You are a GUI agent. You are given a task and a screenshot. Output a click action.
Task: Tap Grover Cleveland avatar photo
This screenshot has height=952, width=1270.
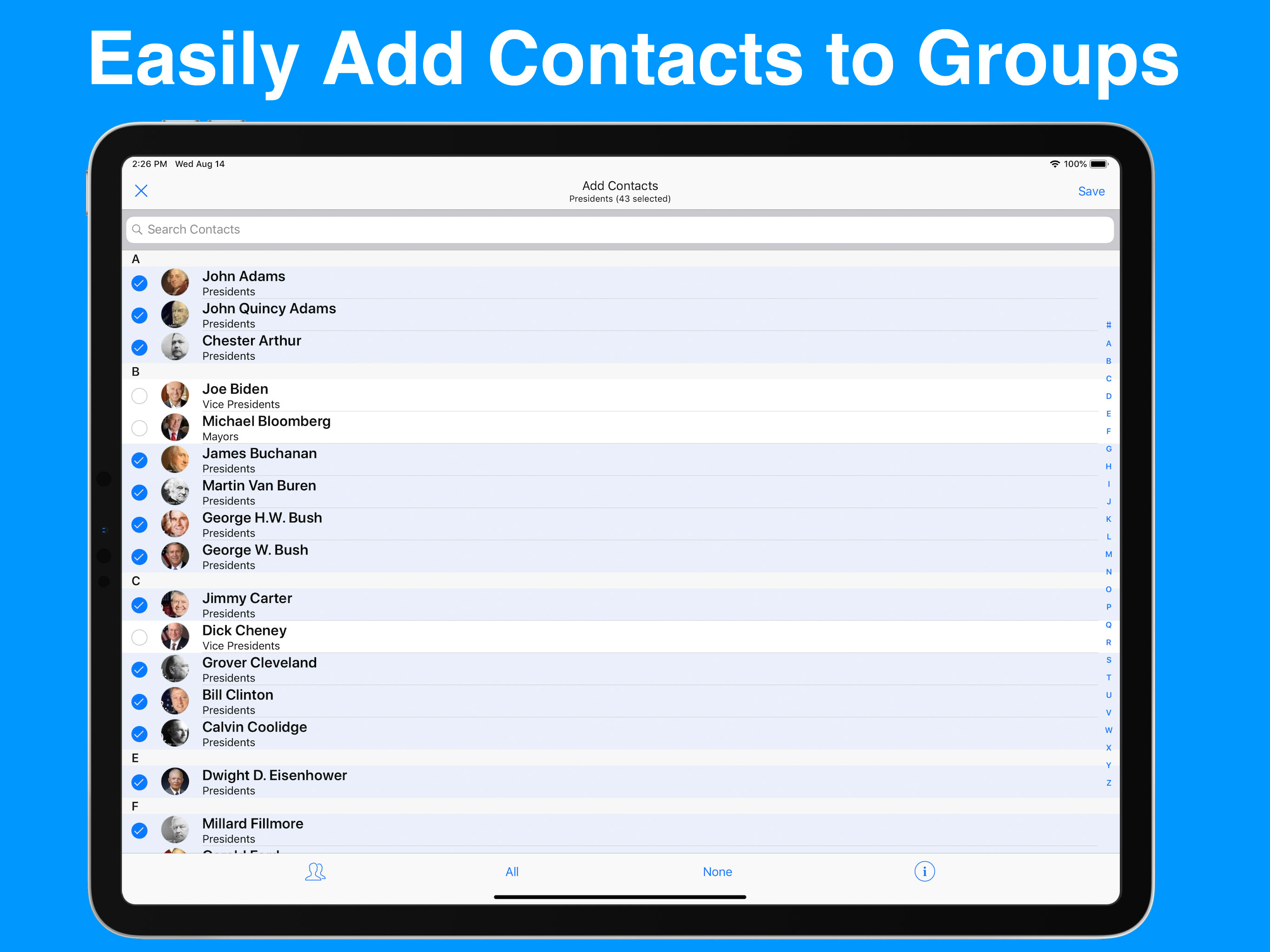click(x=175, y=668)
